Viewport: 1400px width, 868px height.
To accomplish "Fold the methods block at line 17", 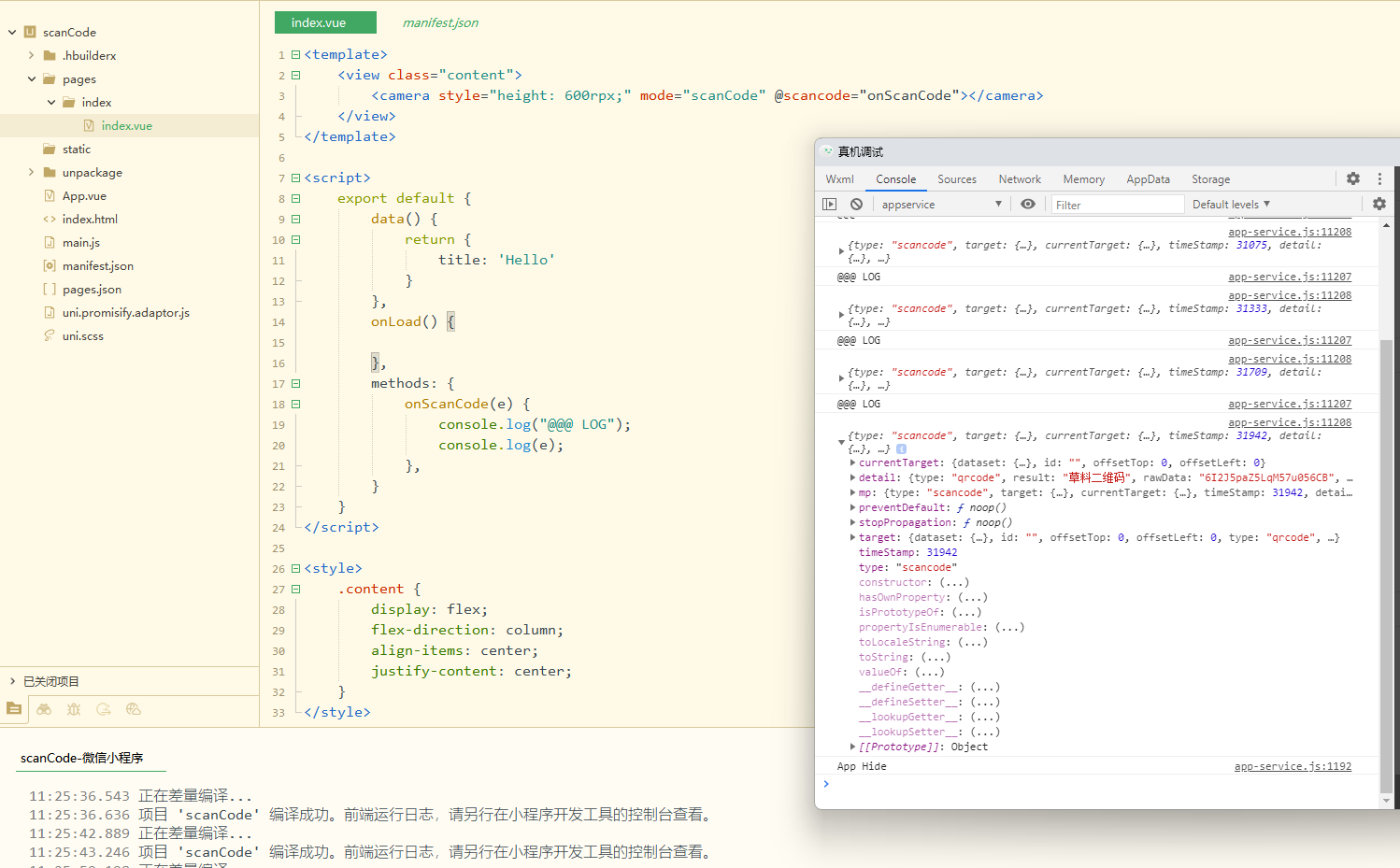I will pyautogui.click(x=295, y=383).
